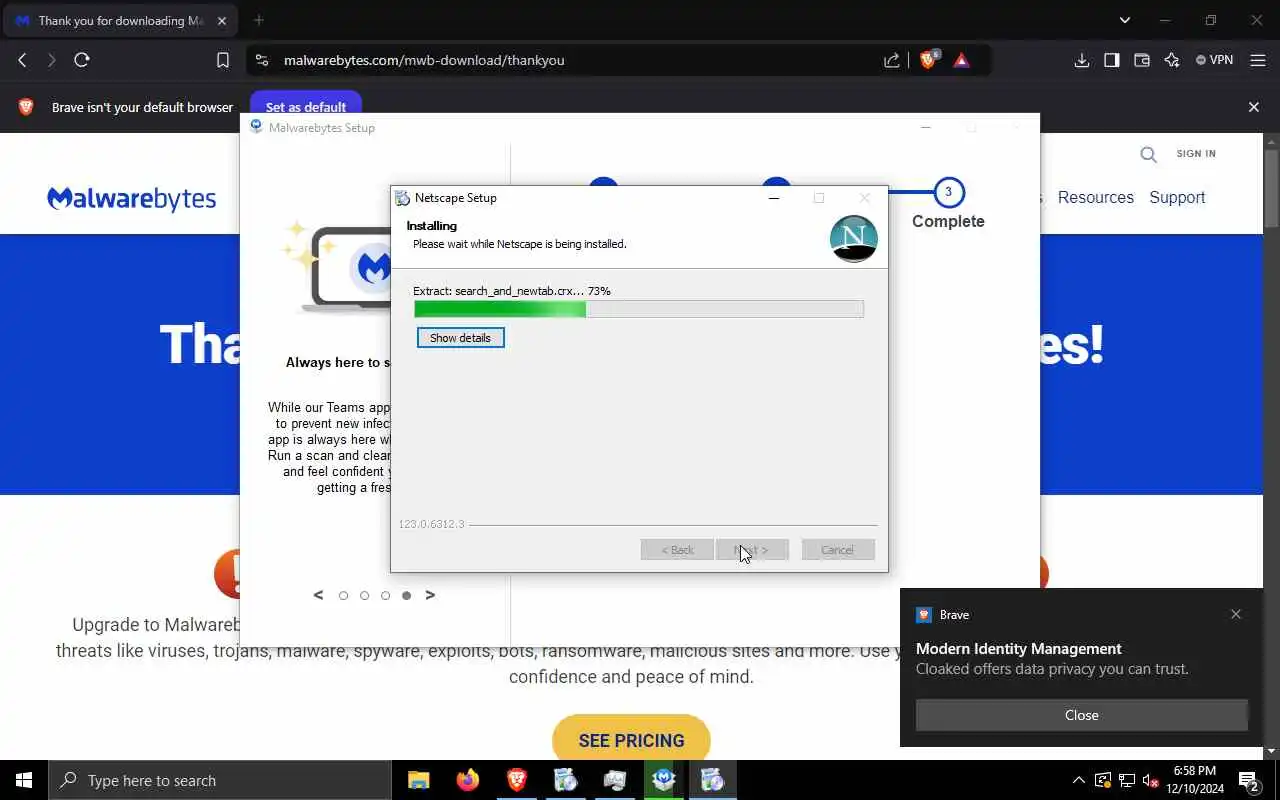Close the Brave notification with X
Screen dimensions: 1280x800
pyautogui.click(x=1236, y=614)
